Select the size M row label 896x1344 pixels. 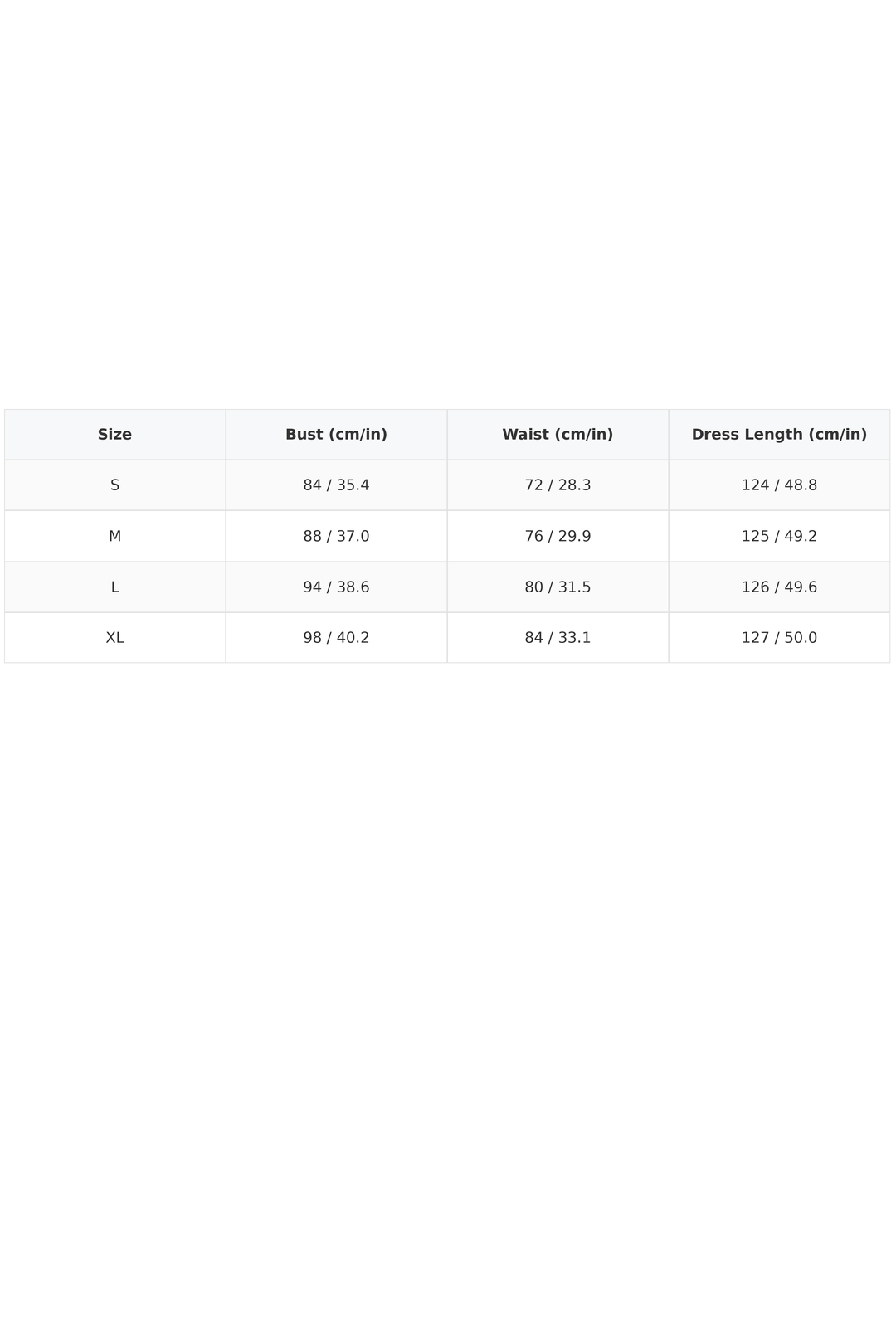tap(114, 537)
